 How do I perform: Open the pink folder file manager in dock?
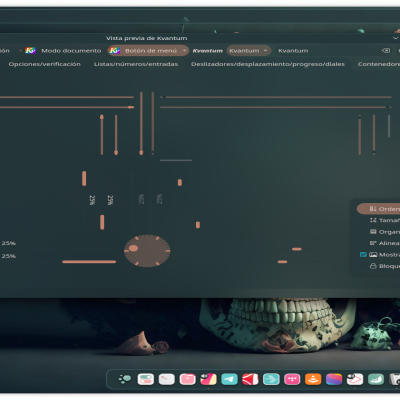tap(187, 379)
